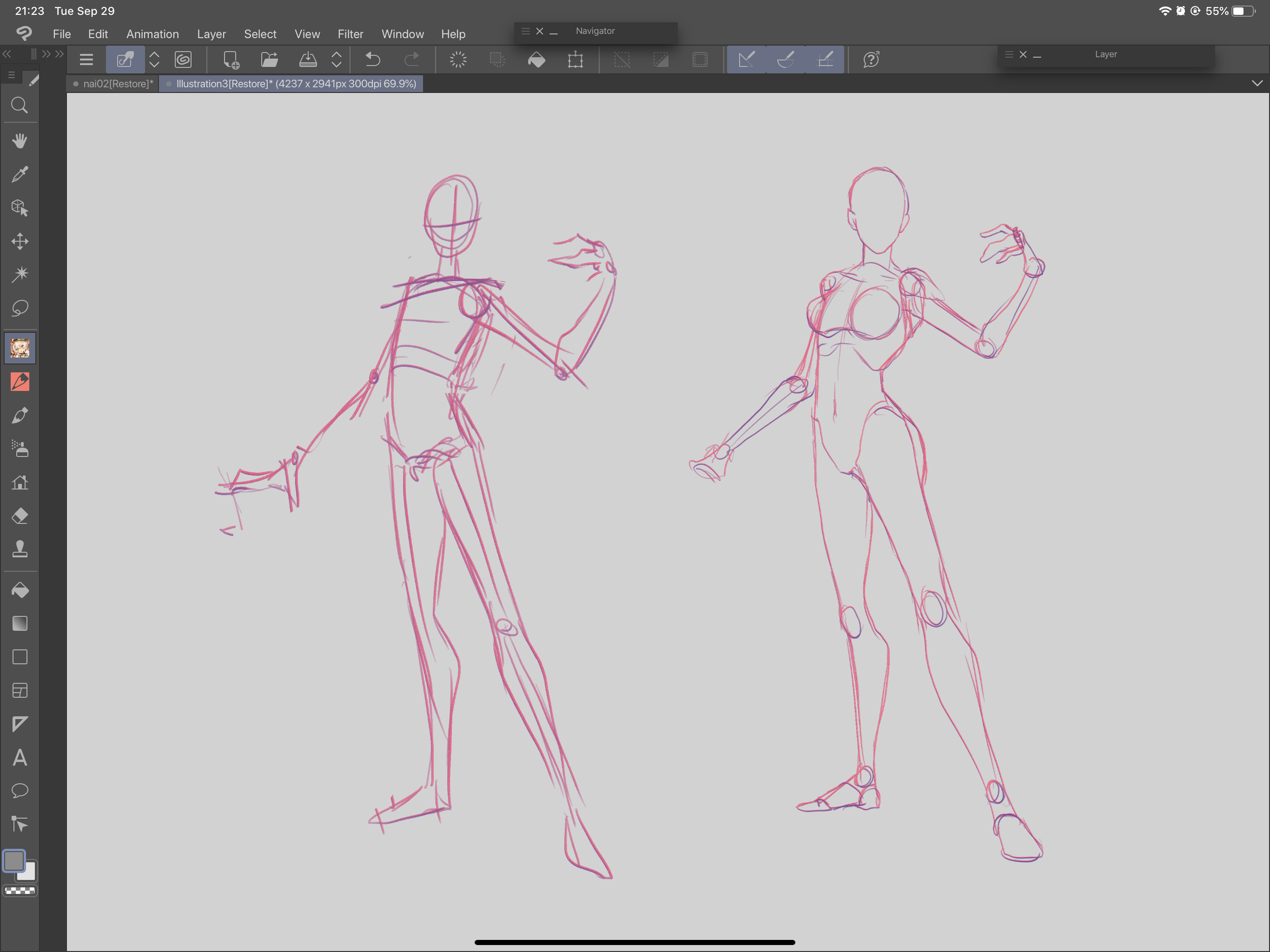Open the main drawing color swatch
1270x952 pixels.
pos(14,860)
